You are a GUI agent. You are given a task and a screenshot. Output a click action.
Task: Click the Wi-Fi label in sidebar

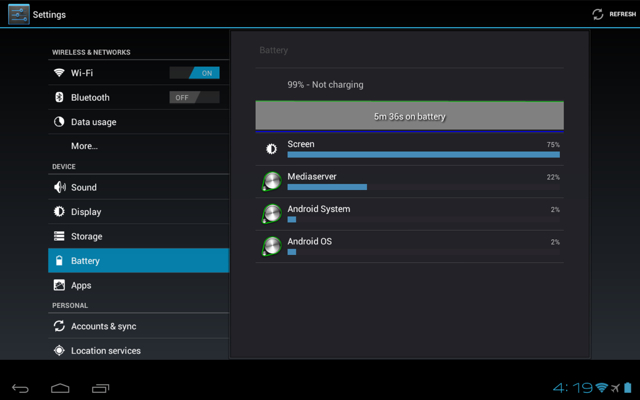[82, 73]
